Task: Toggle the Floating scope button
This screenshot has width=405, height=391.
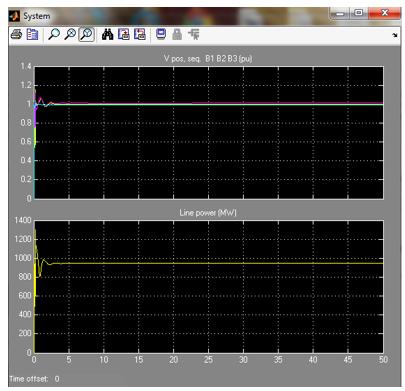Action: point(161,34)
